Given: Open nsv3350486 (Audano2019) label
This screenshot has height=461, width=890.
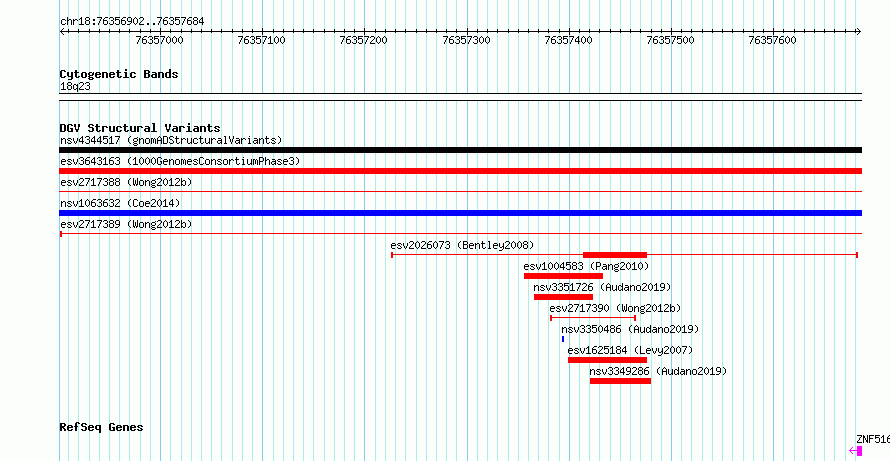Looking at the screenshot, I should coord(630,329).
